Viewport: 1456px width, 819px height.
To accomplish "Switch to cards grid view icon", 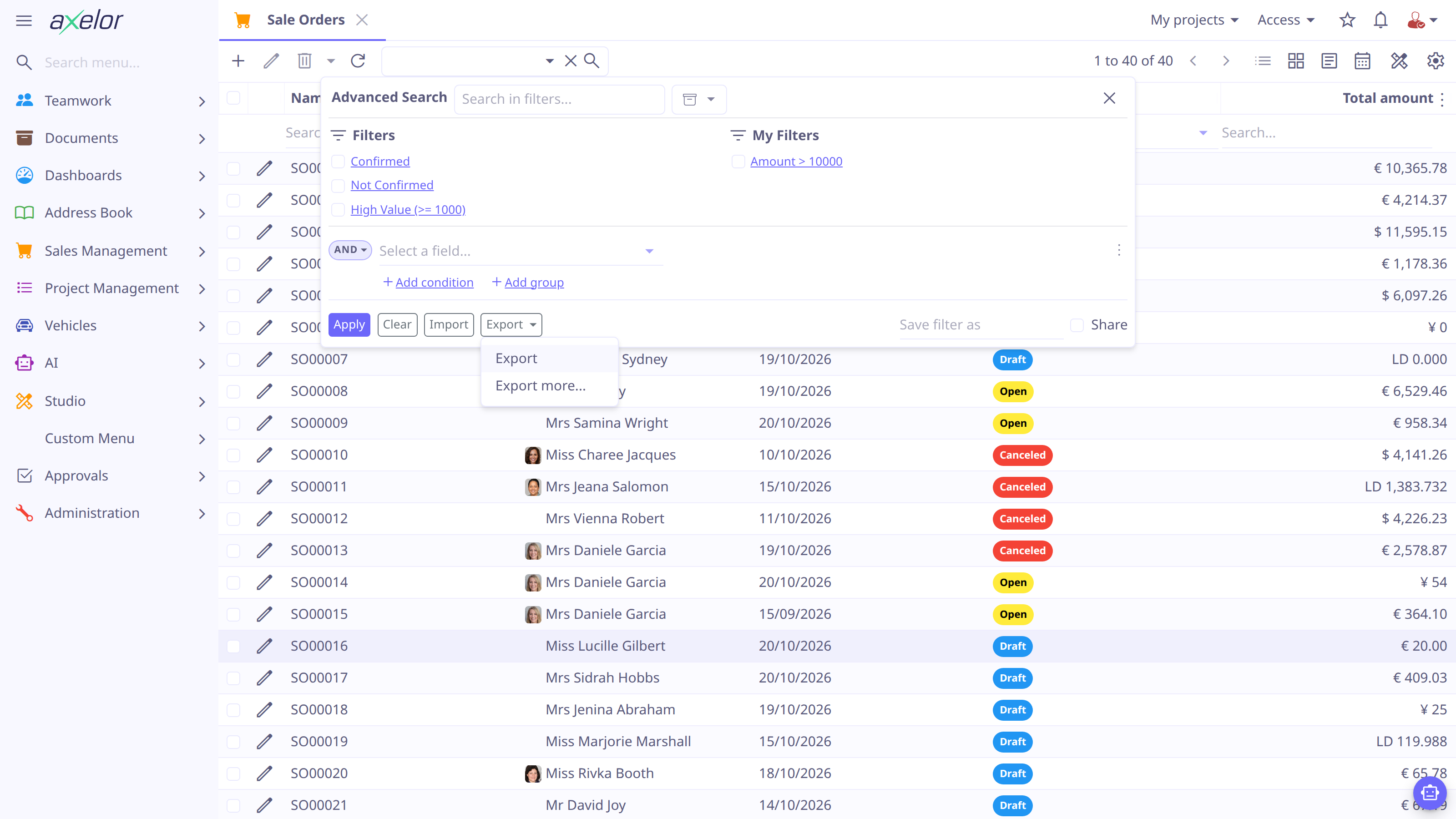I will click(x=1296, y=61).
